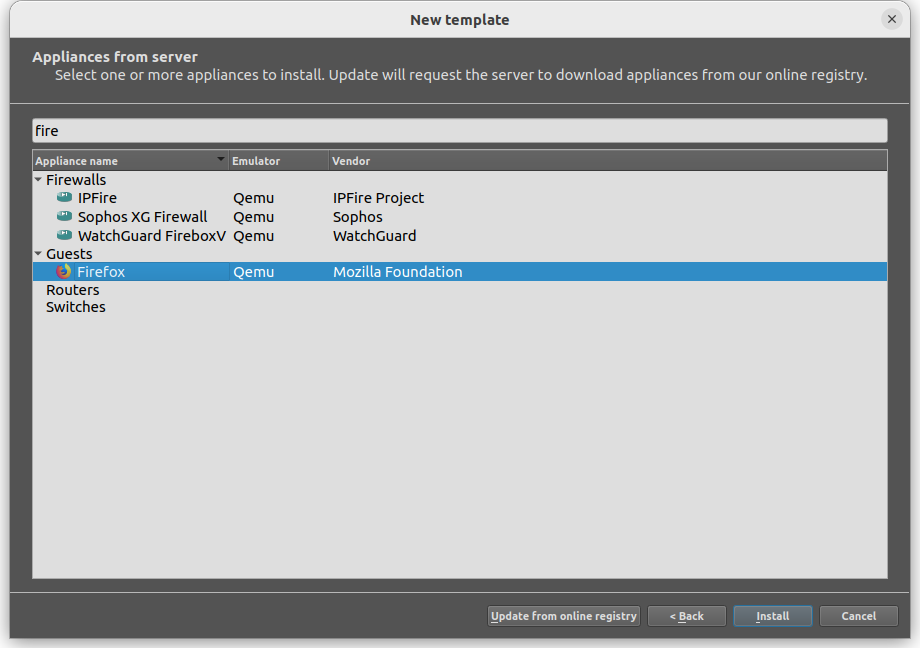Click the Firefox logo icon
Image resolution: width=920 pixels, height=648 pixels.
[x=63, y=271]
